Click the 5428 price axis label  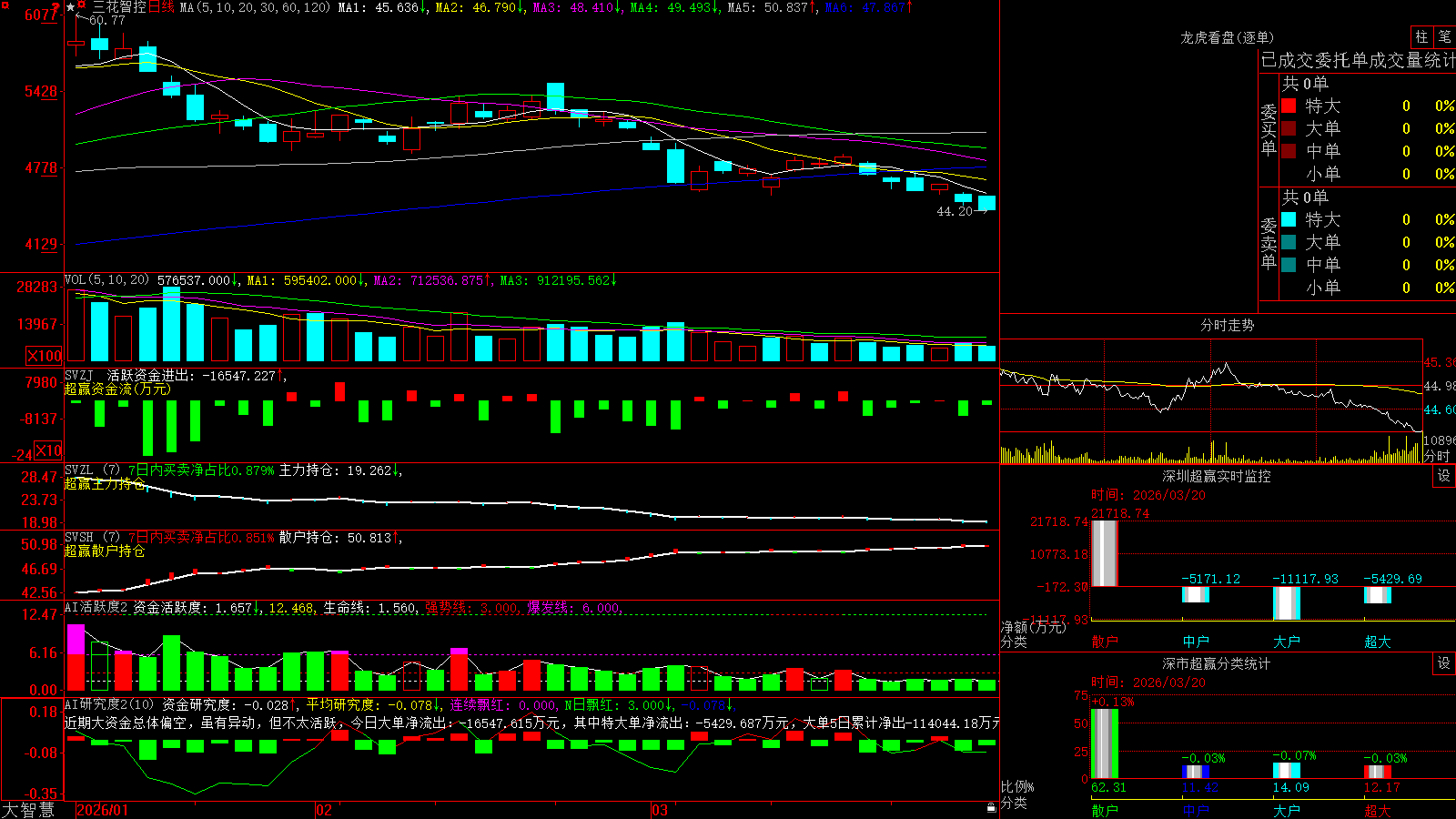41,91
